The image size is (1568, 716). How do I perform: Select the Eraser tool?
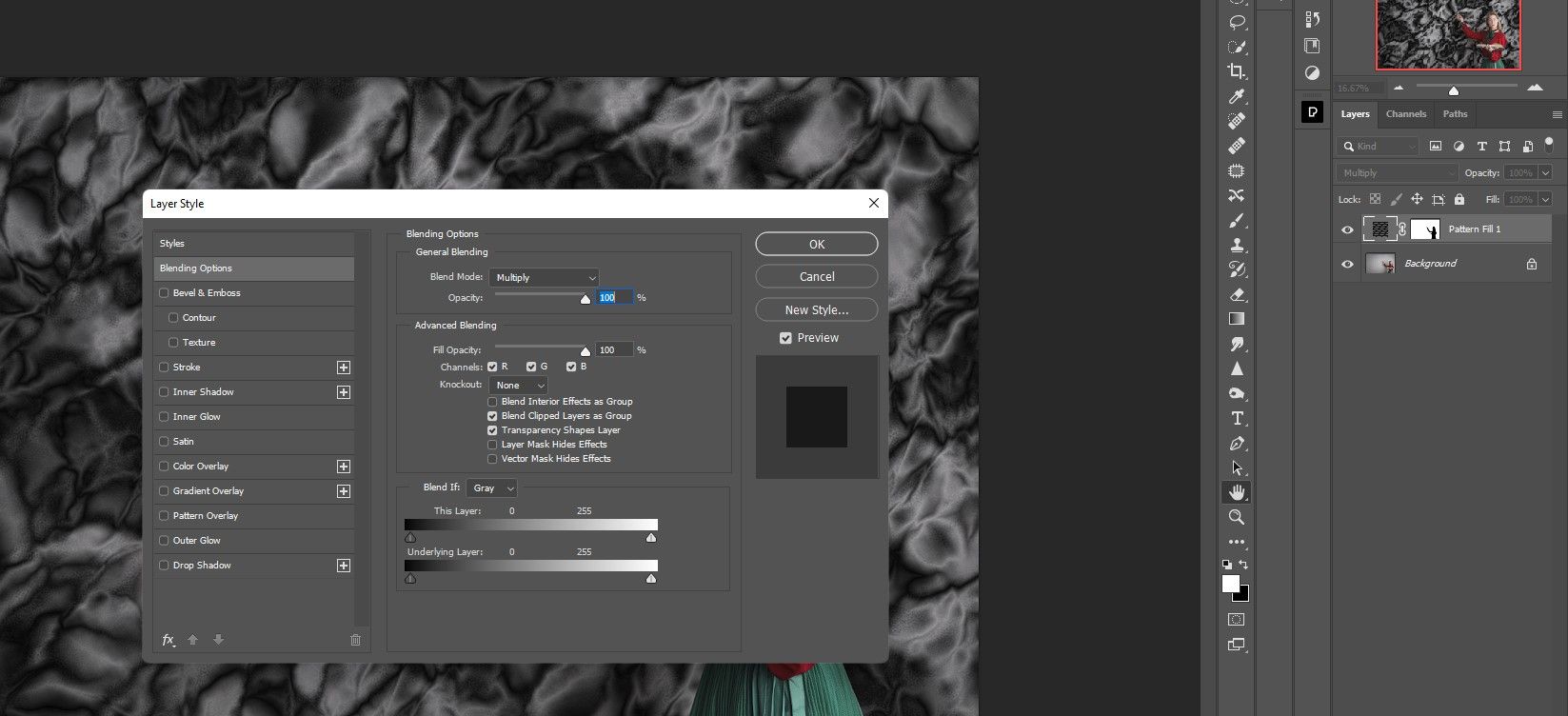pos(1237,294)
